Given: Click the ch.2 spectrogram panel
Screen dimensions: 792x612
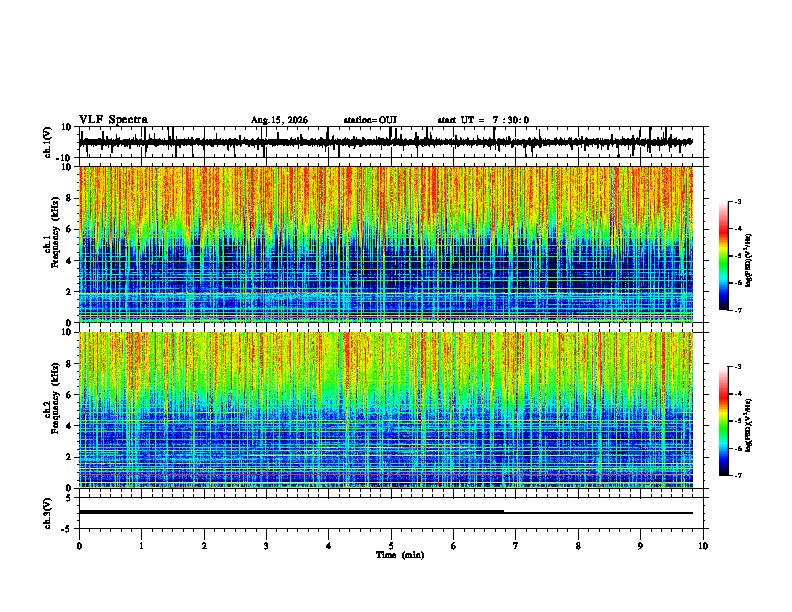Looking at the screenshot, I should 386,410.
